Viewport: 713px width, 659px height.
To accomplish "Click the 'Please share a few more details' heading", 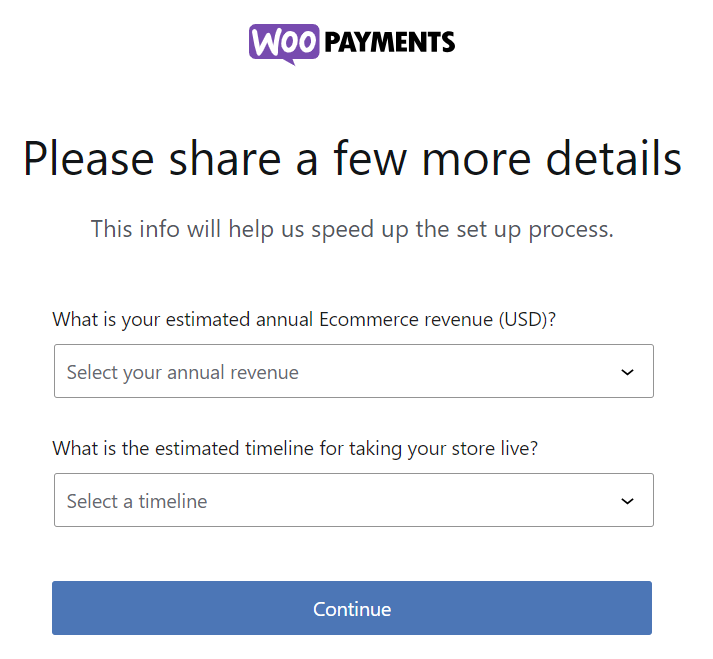I will 352,159.
